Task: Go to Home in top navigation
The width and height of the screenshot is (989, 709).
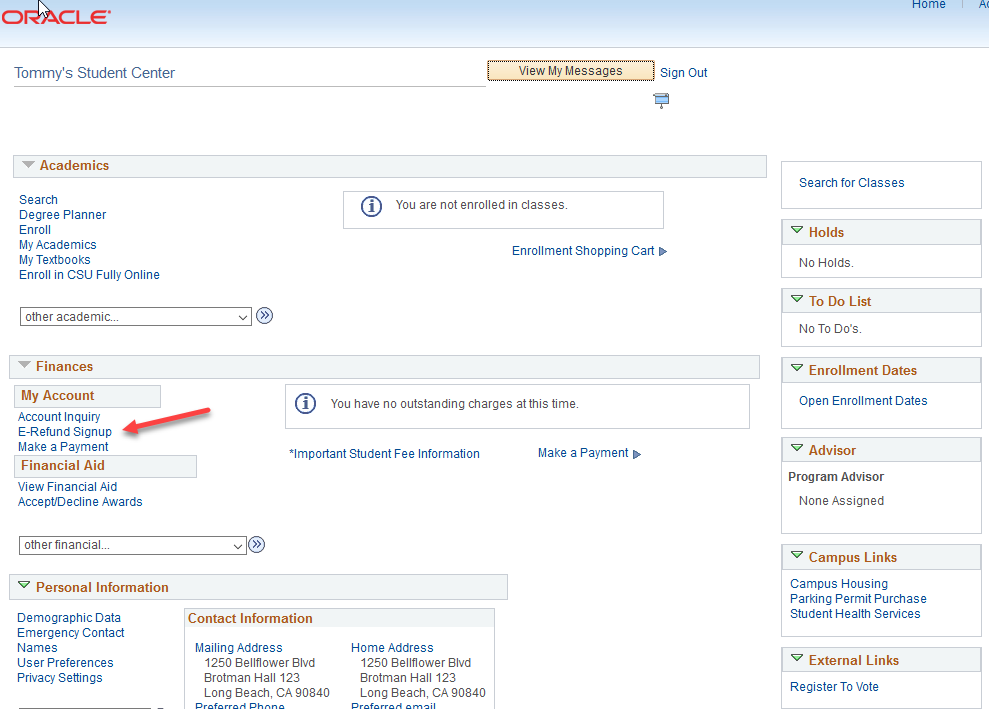Action: tap(928, 4)
